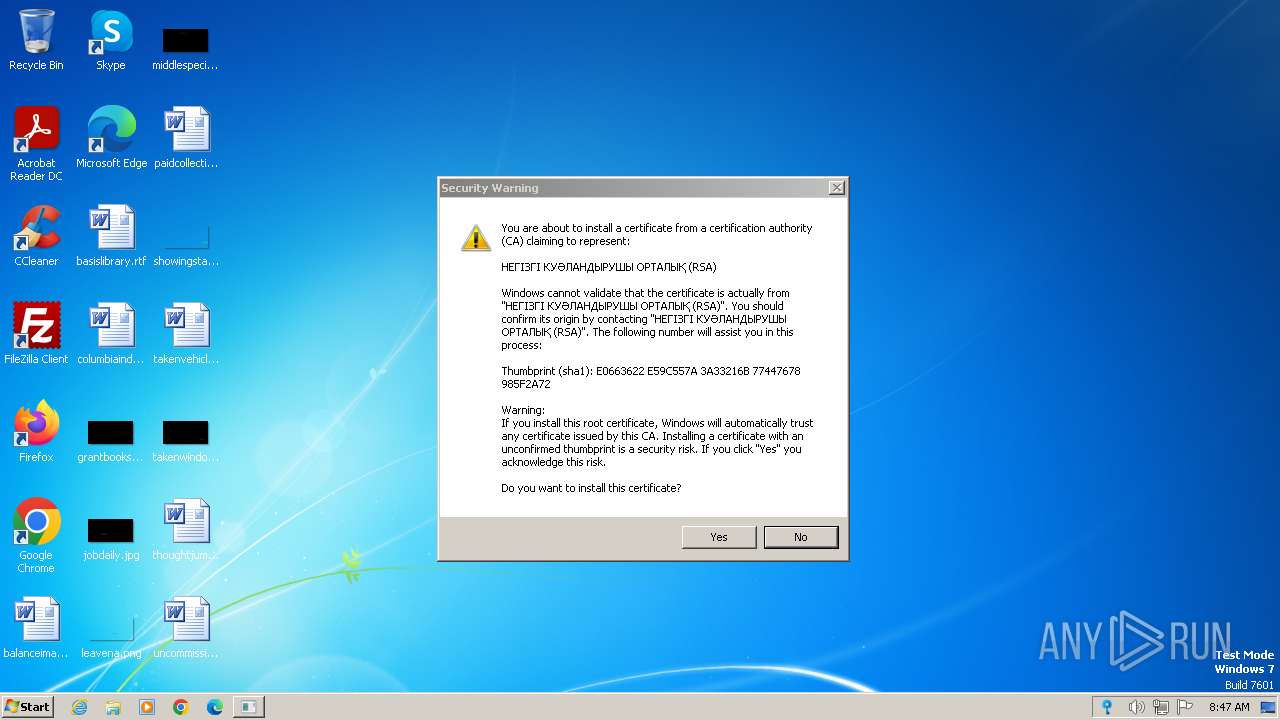
Task: Select the Google Chrome desktop shortcut
Action: [x=36, y=536]
